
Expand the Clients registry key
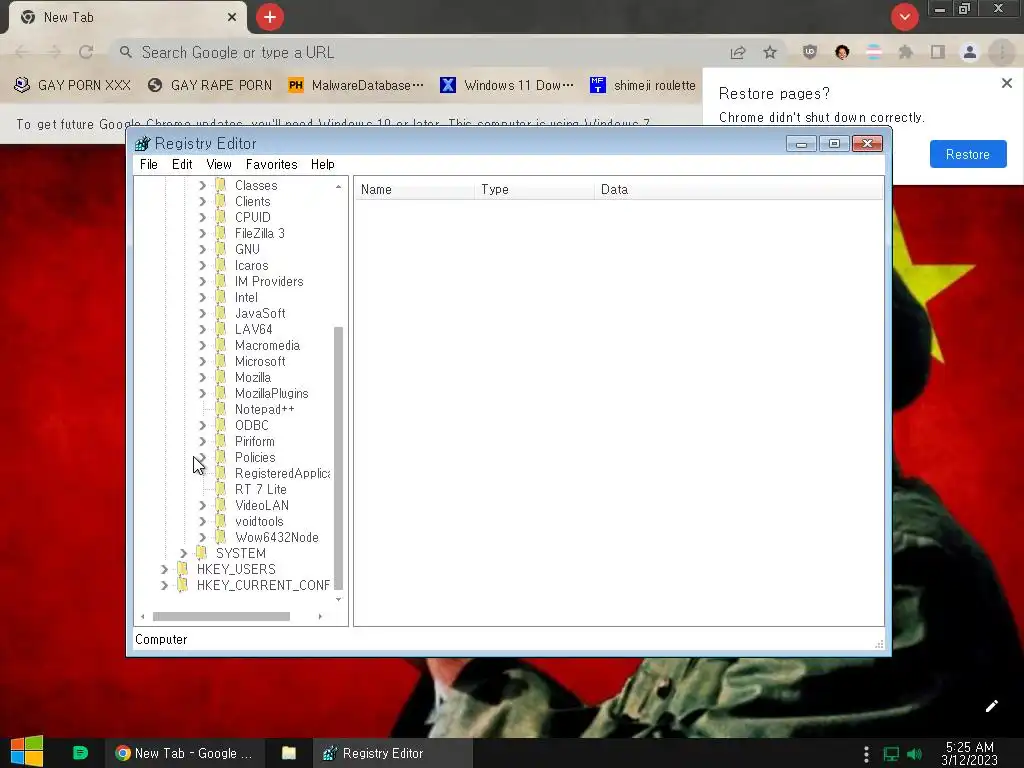202,202
